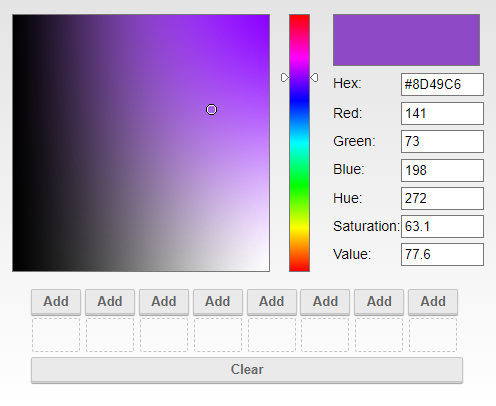Image resolution: width=496 pixels, height=406 pixels.
Task: Click the Red: label
Action: [x=347, y=113]
